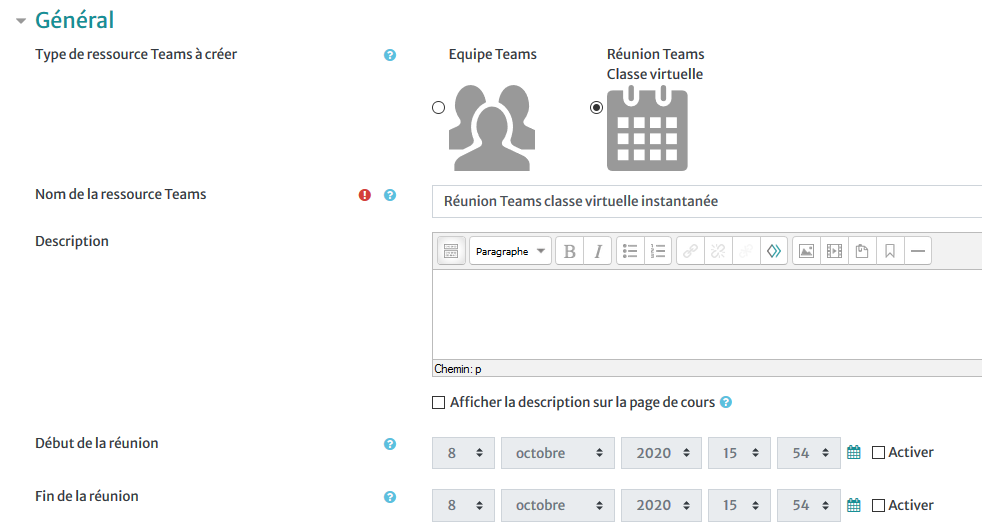Insert a numbered list
Screen dimensions: 982x528
tap(657, 251)
